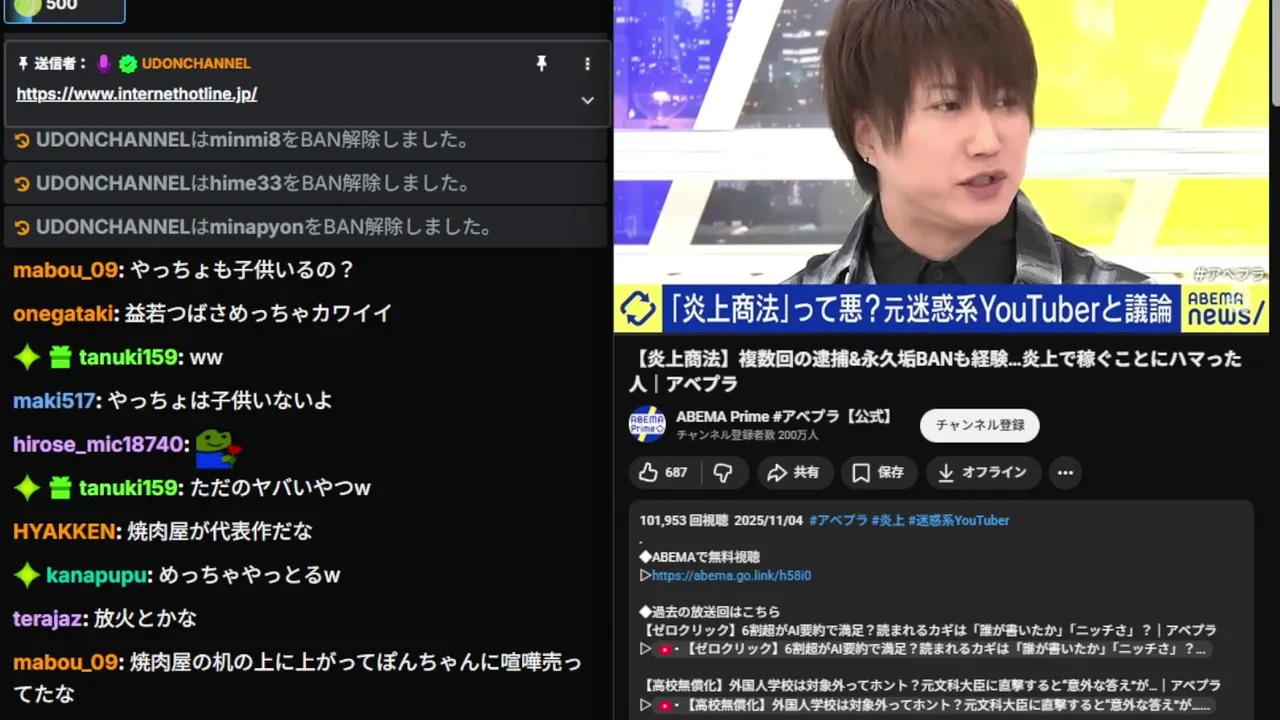The height and width of the screenshot is (720, 1280).
Task: Open the ゼロクリック linked video chip
Action: pos(933,649)
